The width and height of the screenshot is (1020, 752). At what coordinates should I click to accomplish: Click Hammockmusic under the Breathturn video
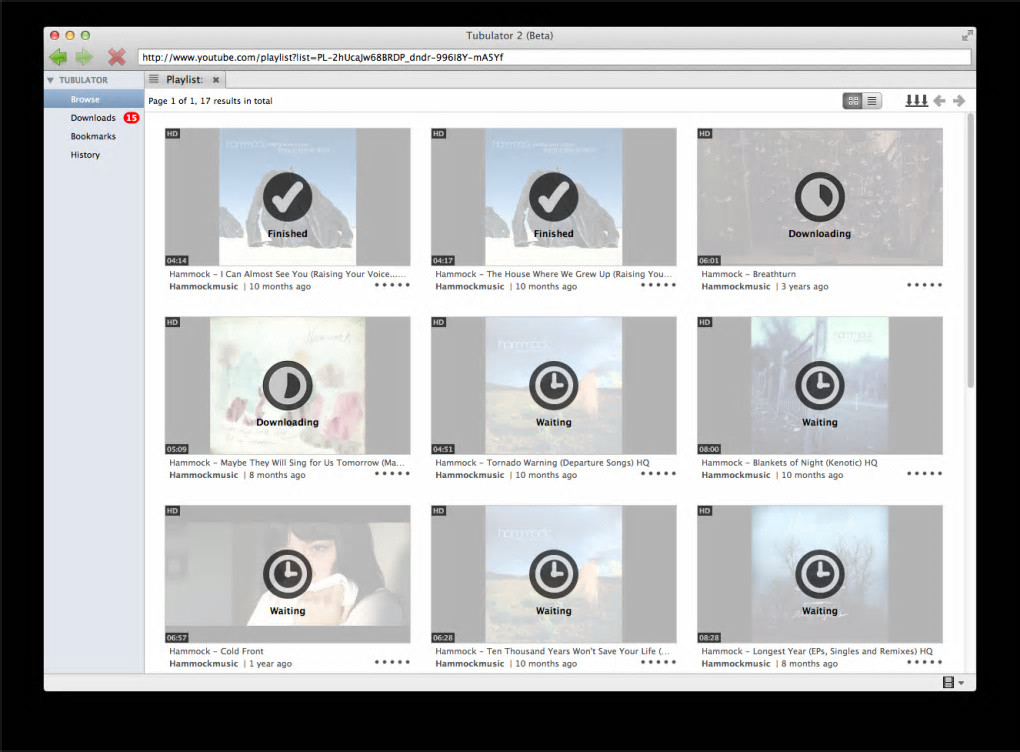[736, 286]
